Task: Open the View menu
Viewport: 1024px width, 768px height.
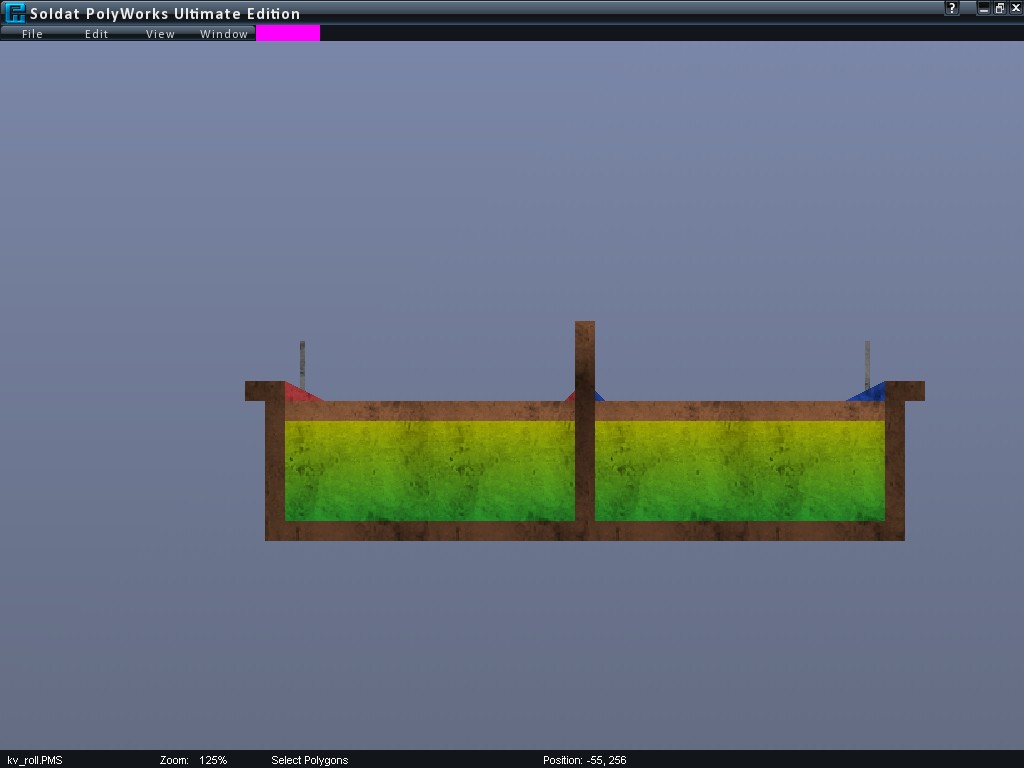Action: [160, 33]
